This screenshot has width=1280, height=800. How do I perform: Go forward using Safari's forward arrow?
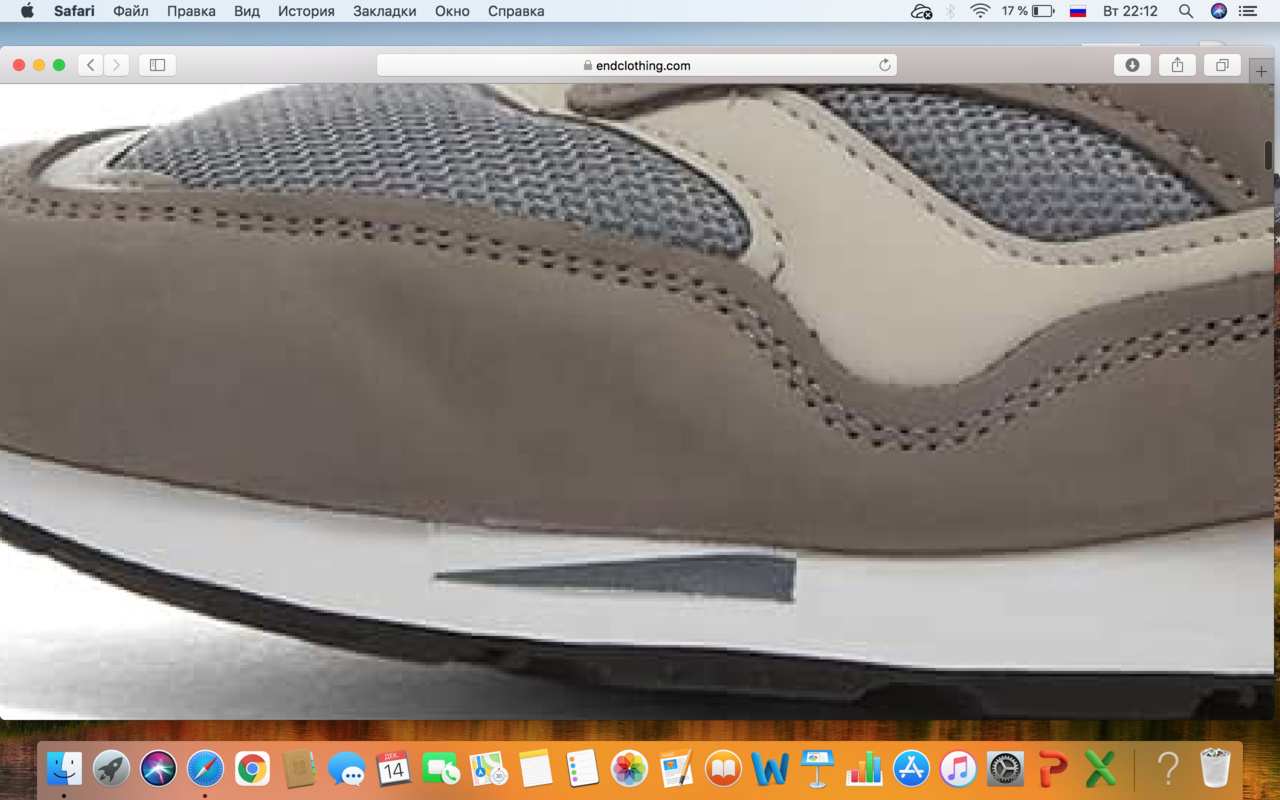pos(117,65)
